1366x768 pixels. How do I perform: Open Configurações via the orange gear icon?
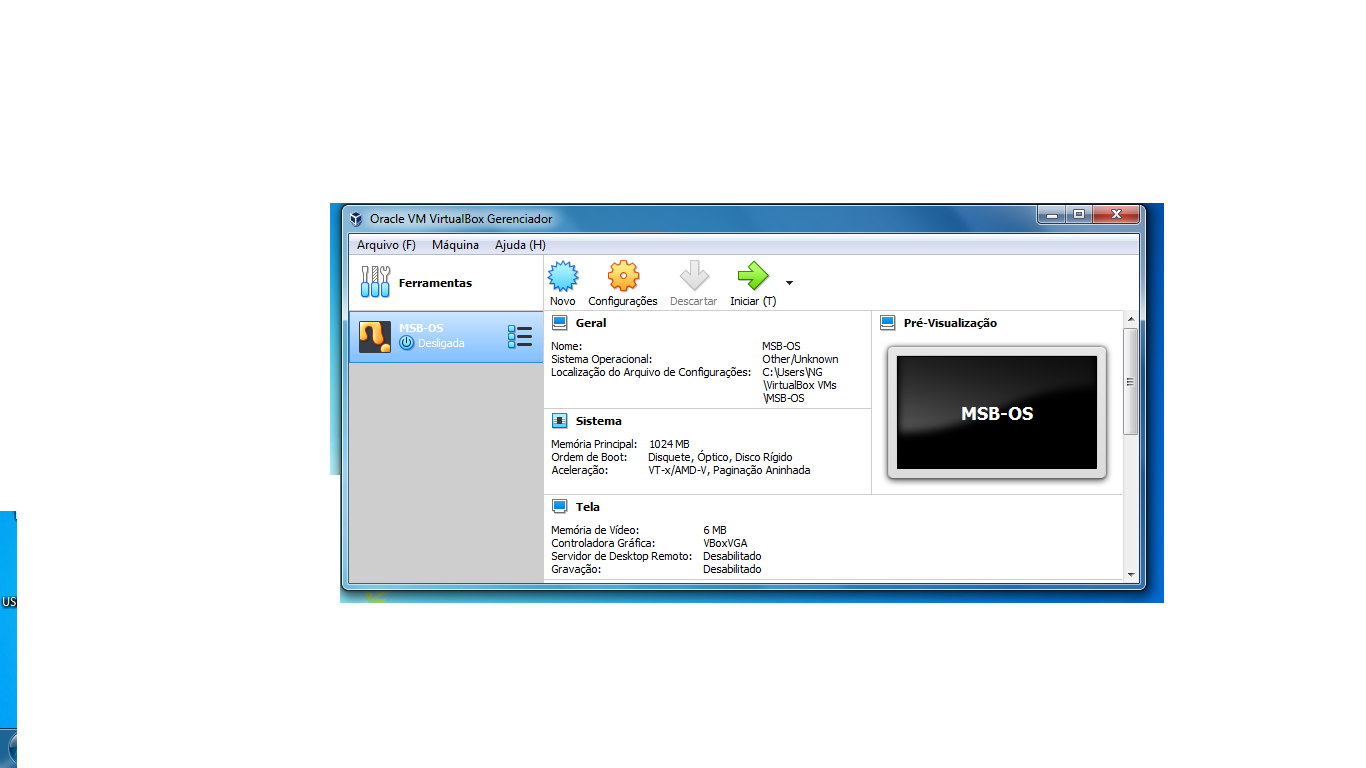click(623, 276)
